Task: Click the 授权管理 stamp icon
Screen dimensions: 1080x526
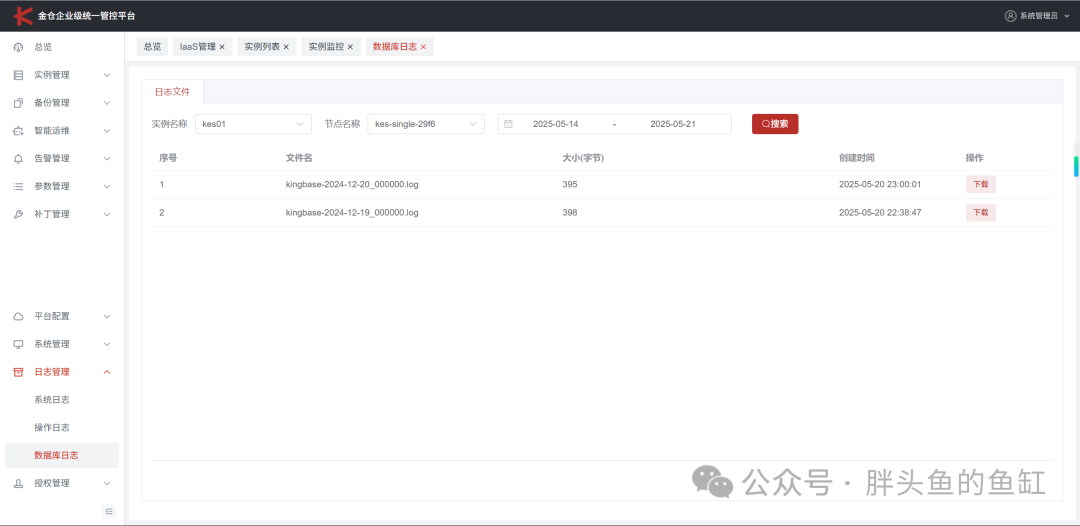Action: [x=19, y=483]
